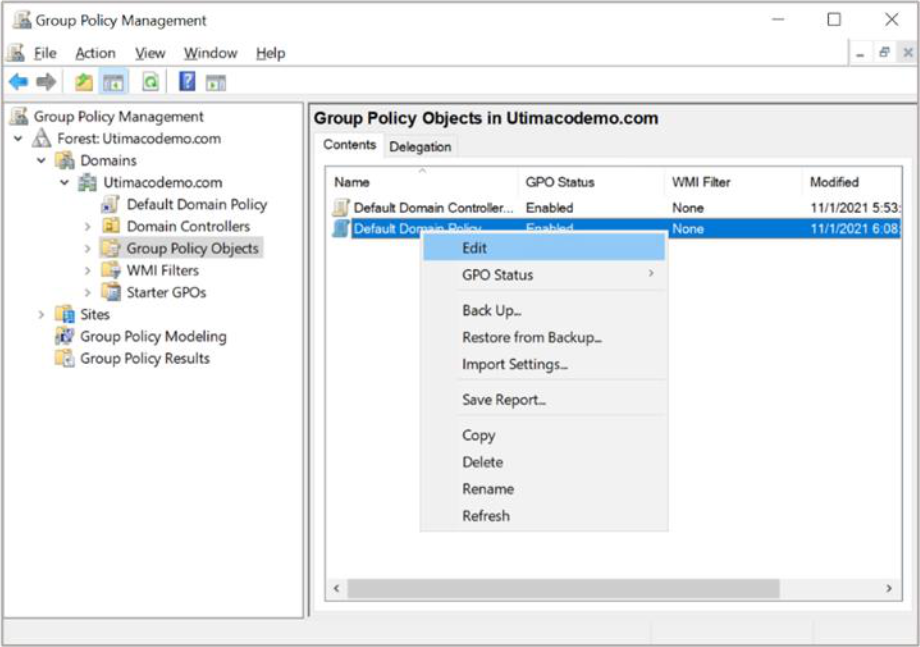
Task: Open the Action menu in menu bar
Action: 95,53
